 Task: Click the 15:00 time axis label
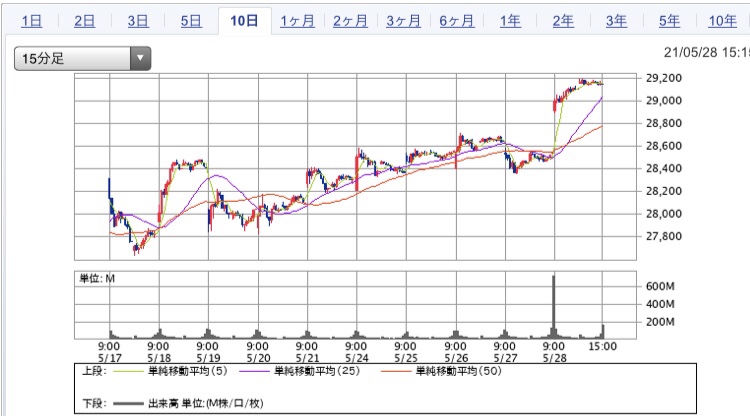point(603,346)
